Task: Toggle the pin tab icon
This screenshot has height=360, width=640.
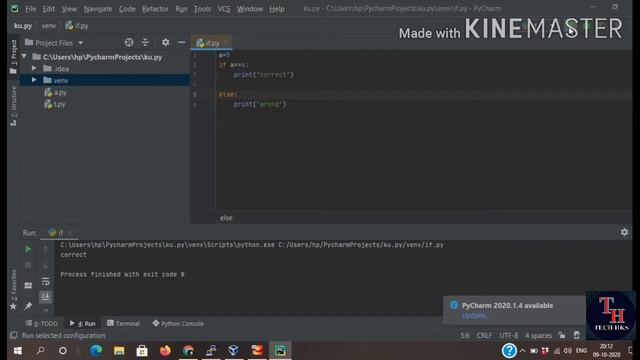Action: tap(28, 306)
